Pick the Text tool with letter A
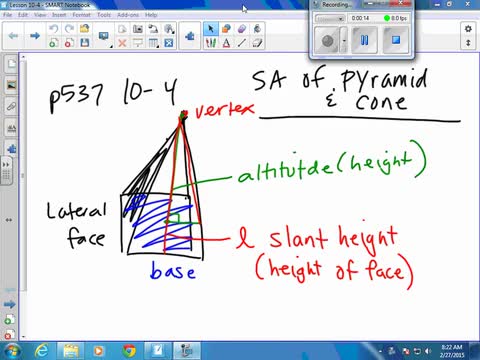 226,43
